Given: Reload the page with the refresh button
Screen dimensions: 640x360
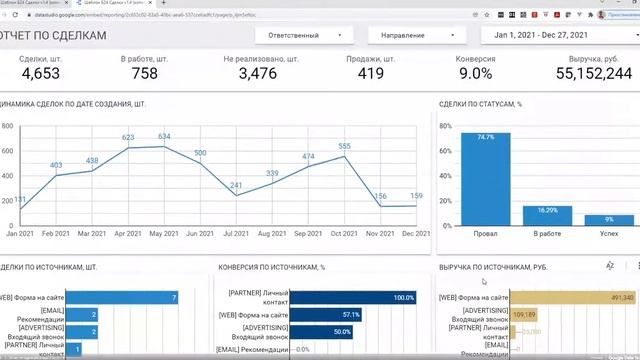Looking at the screenshot, I should point(15,15).
